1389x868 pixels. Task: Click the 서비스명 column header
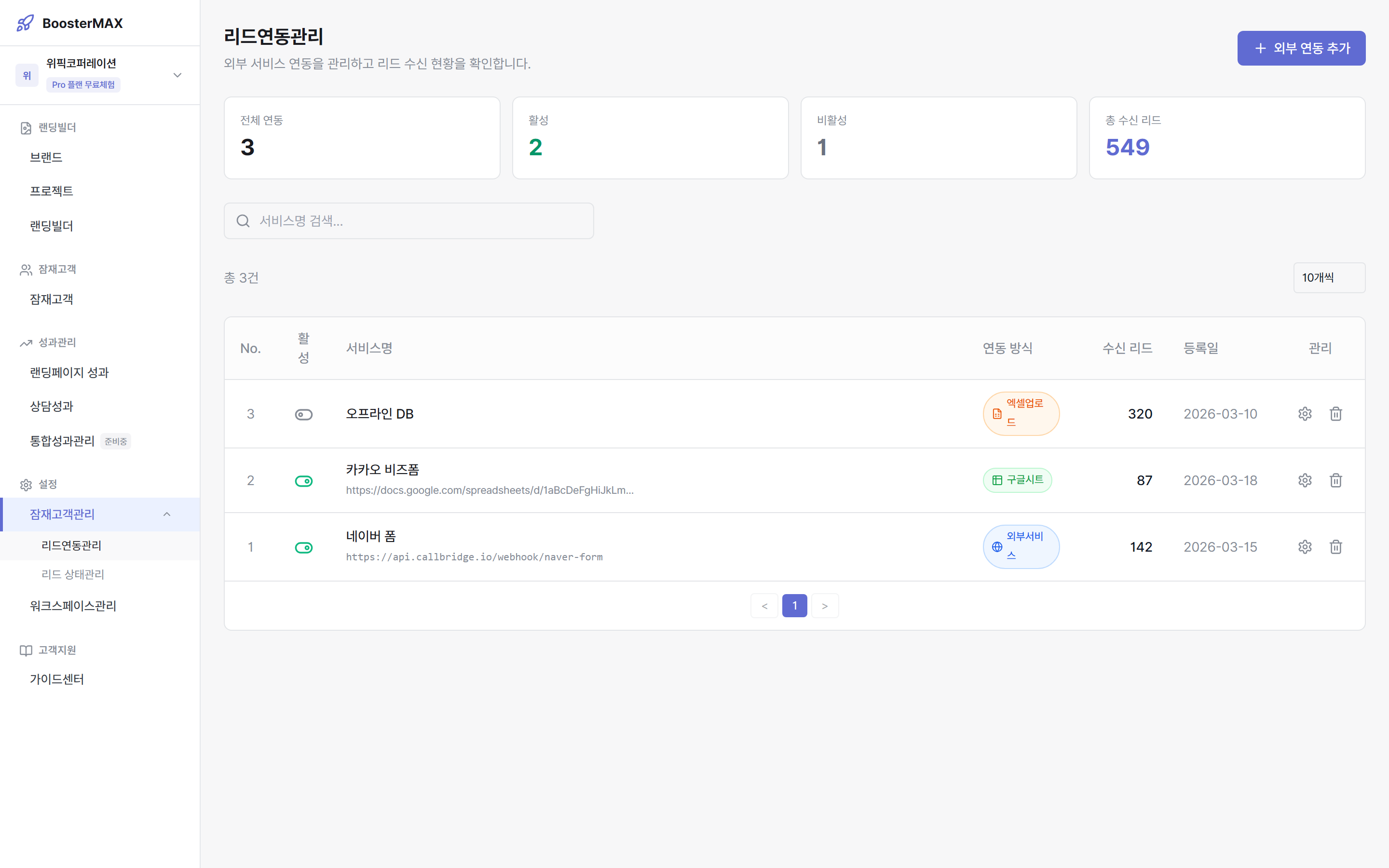click(369, 349)
